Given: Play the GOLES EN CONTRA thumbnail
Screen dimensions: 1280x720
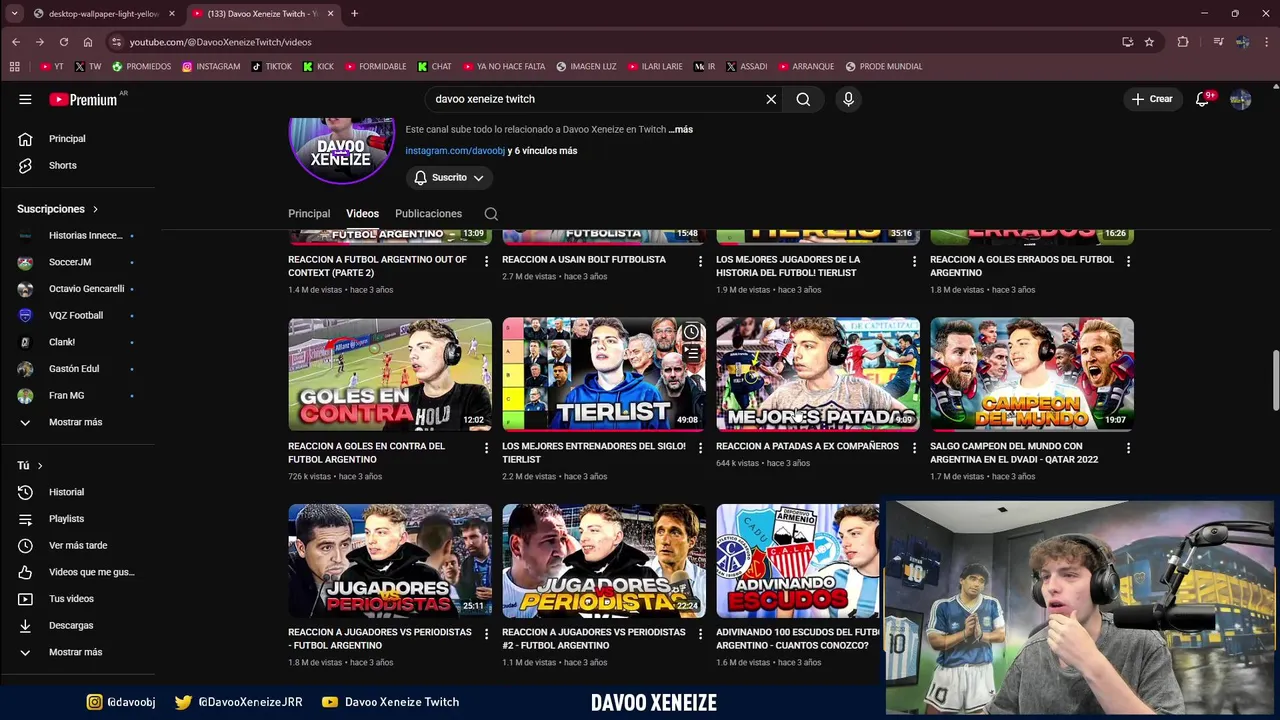Looking at the screenshot, I should pos(390,374).
